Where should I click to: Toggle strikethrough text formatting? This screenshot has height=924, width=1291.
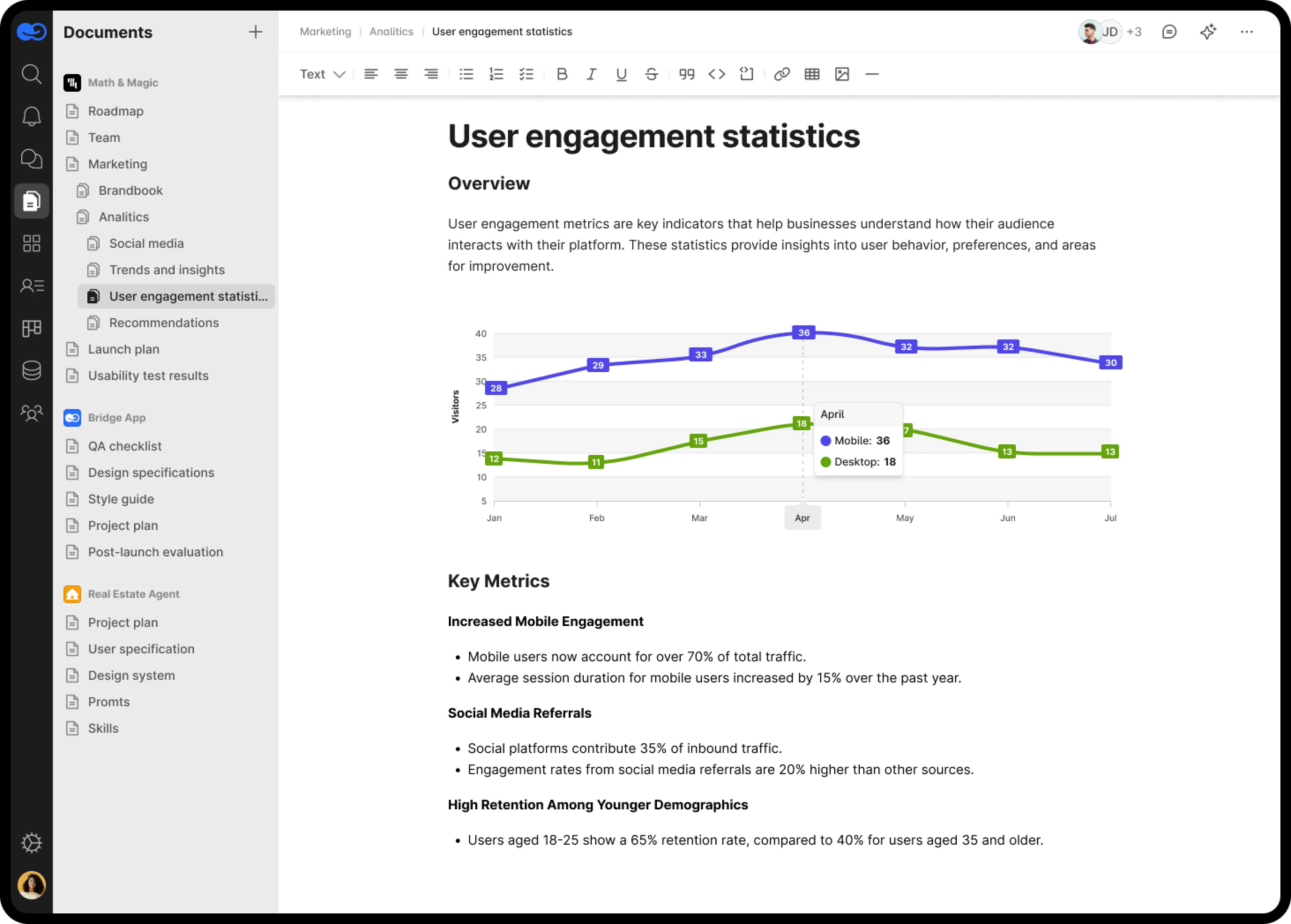(x=651, y=74)
